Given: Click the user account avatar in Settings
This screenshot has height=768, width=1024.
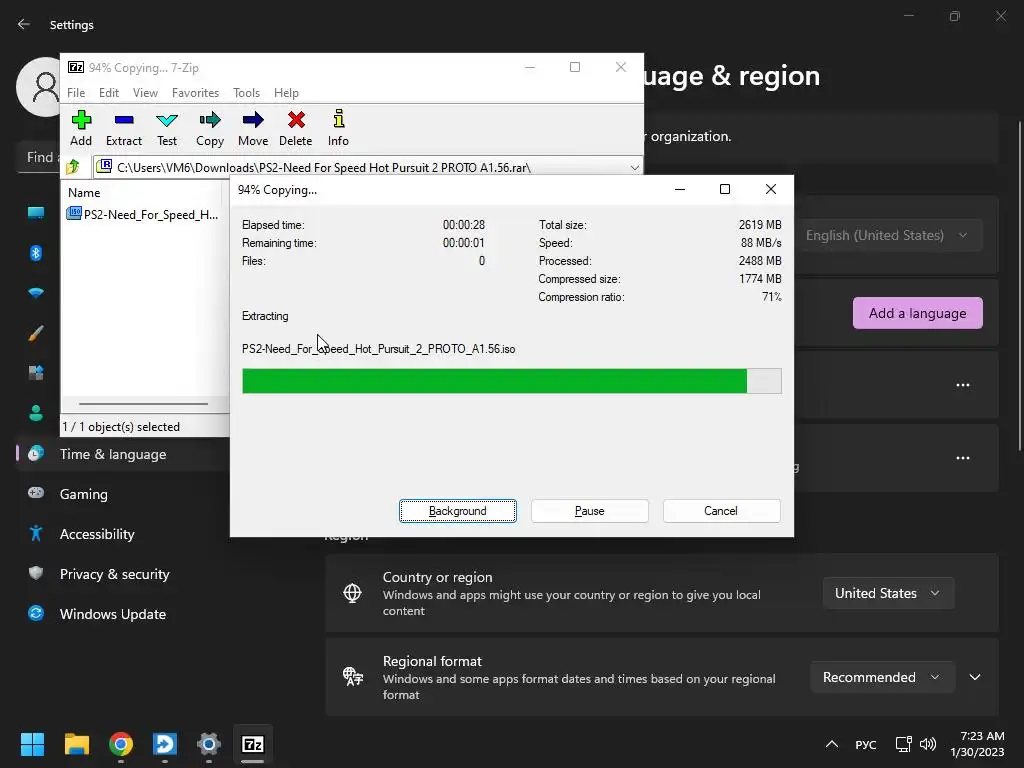Looking at the screenshot, I should pos(39,87).
